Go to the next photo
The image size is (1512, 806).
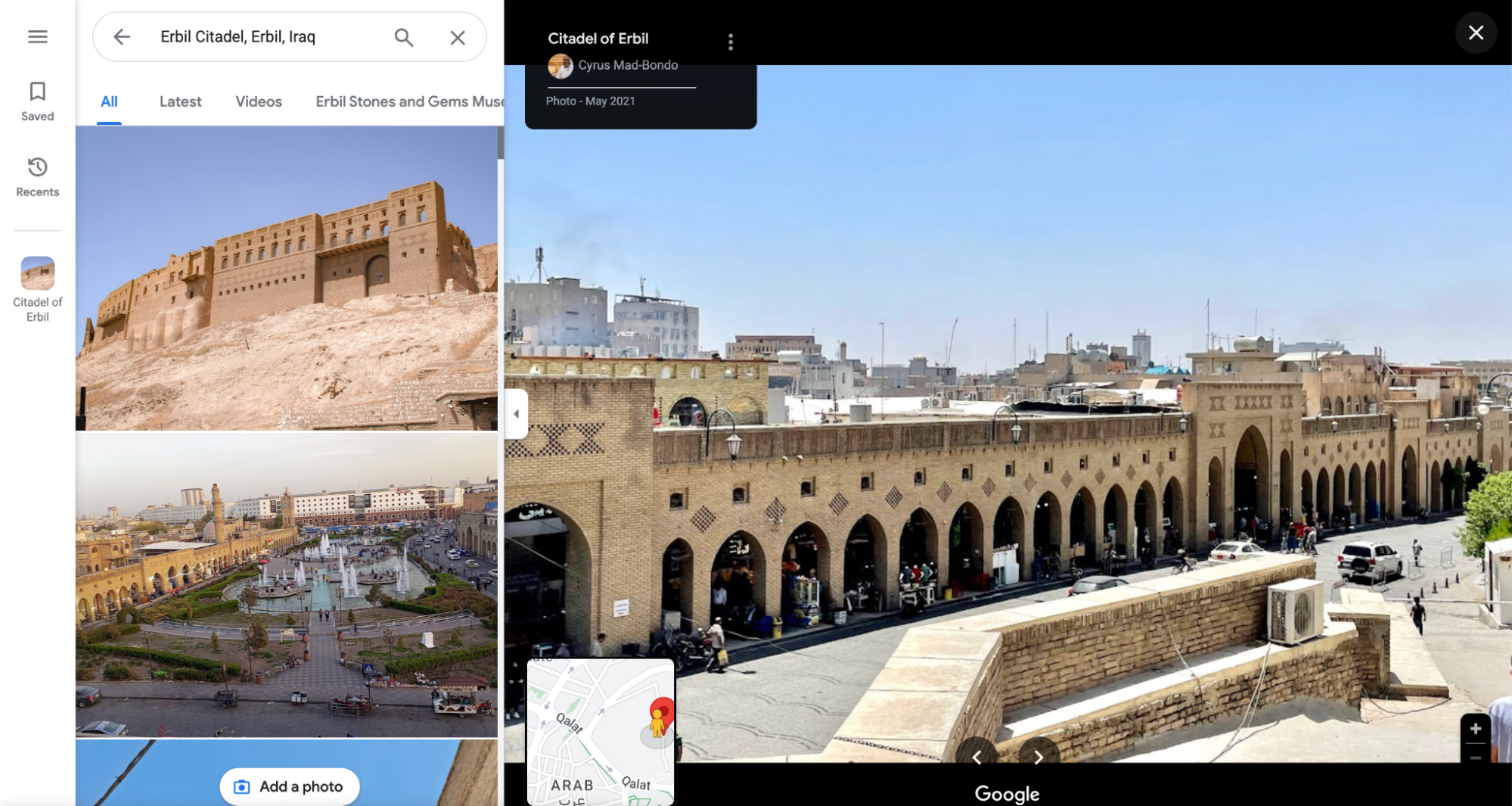click(1038, 756)
